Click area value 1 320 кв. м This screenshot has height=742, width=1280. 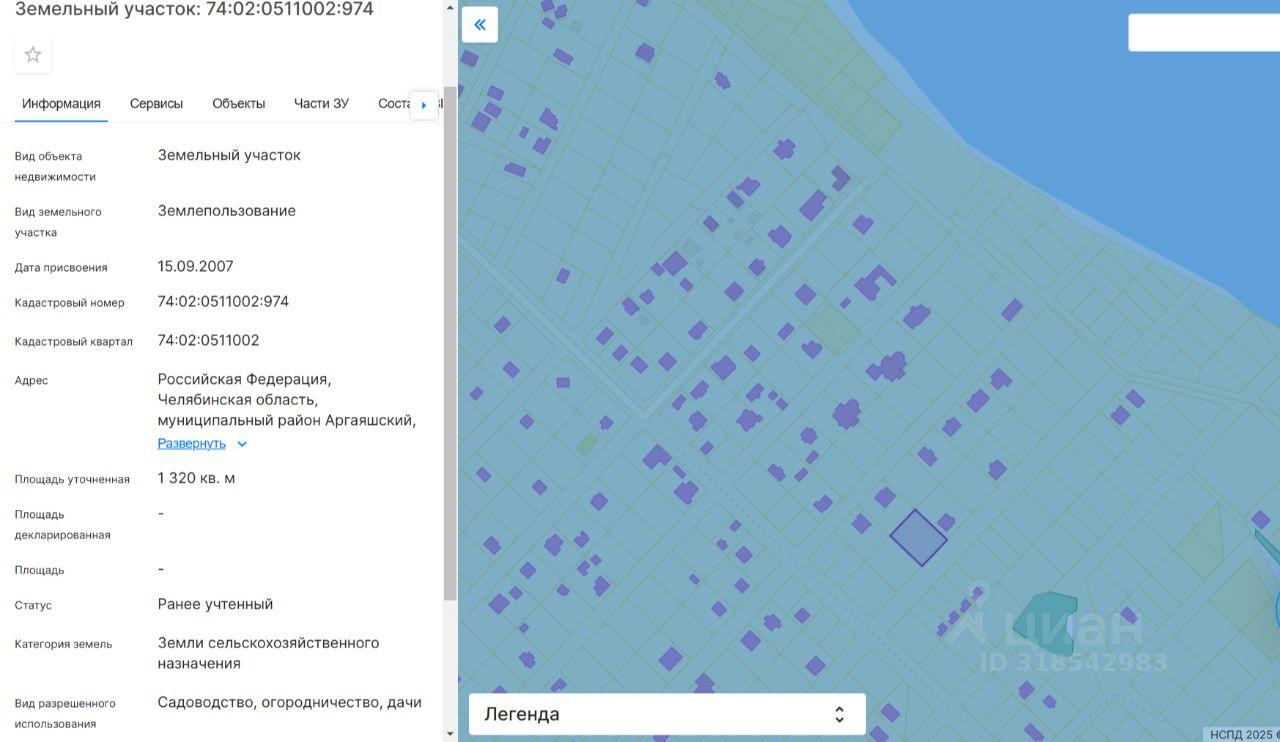point(197,478)
